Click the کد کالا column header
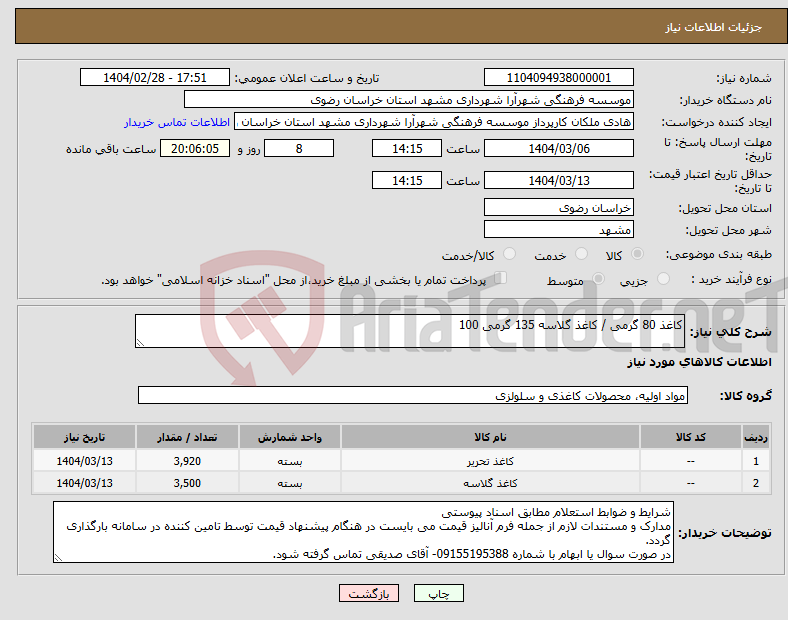788x620 pixels. coord(691,437)
